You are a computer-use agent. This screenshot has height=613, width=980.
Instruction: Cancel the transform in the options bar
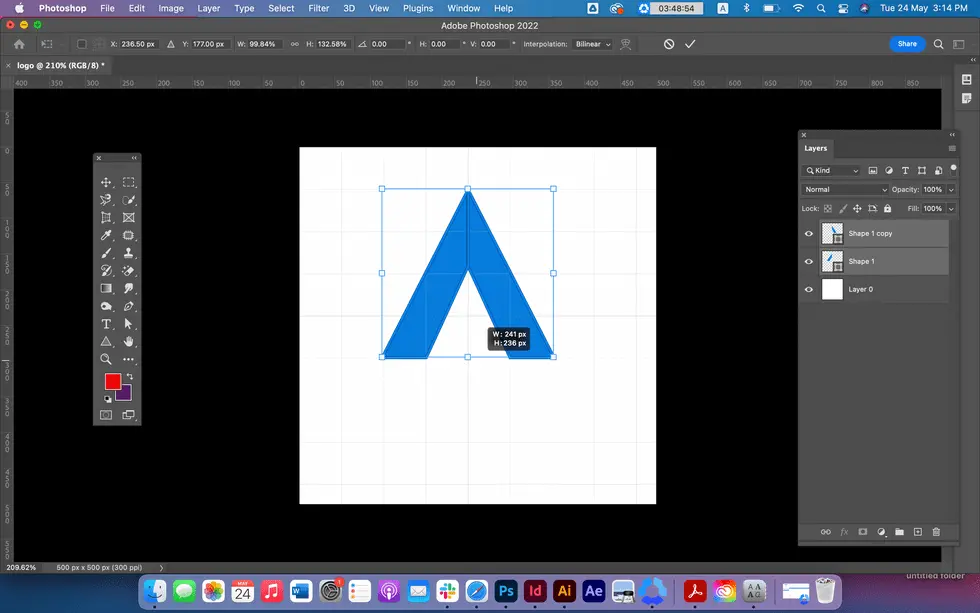pos(669,44)
